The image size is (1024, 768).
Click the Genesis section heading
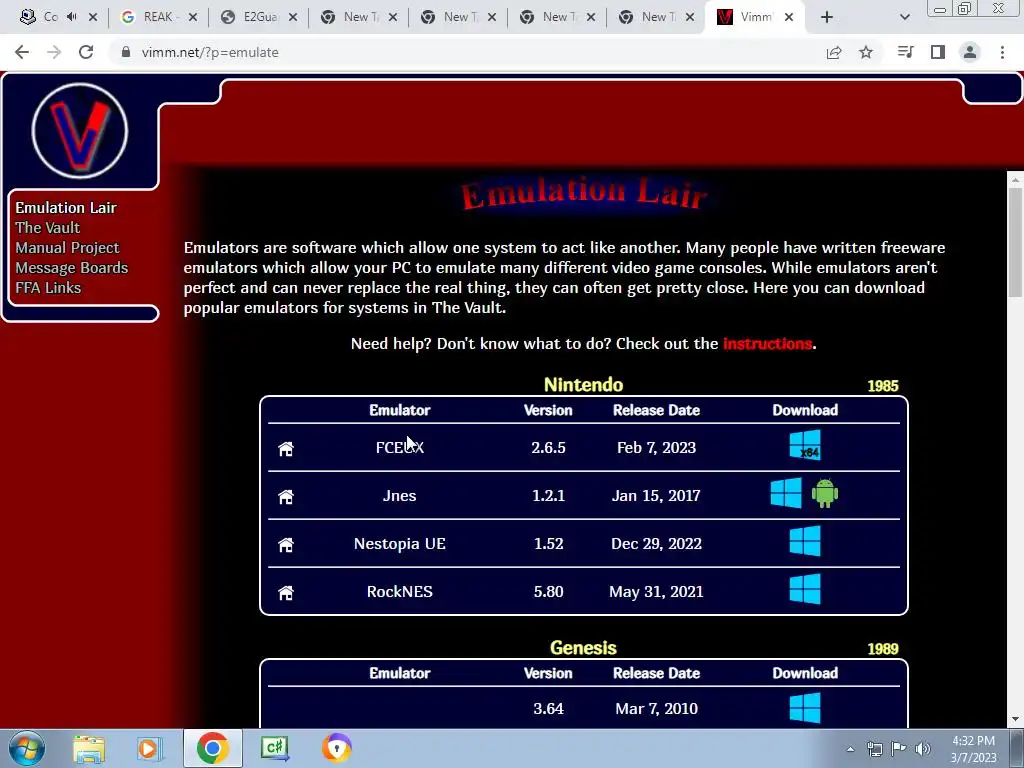point(583,648)
